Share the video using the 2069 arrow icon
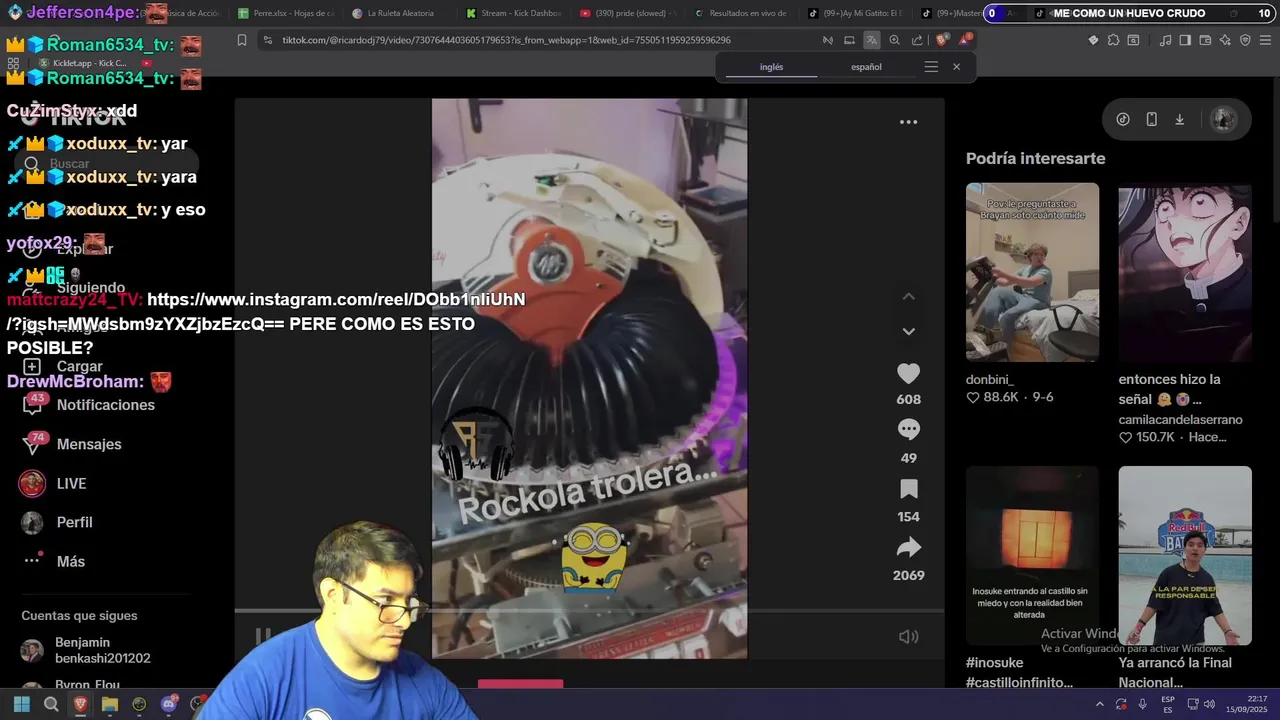This screenshot has width=1280, height=720. pyautogui.click(x=908, y=547)
